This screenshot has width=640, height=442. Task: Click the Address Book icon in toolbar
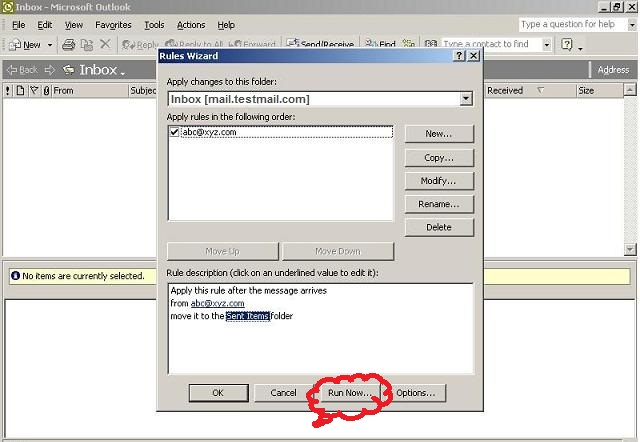coord(431,44)
